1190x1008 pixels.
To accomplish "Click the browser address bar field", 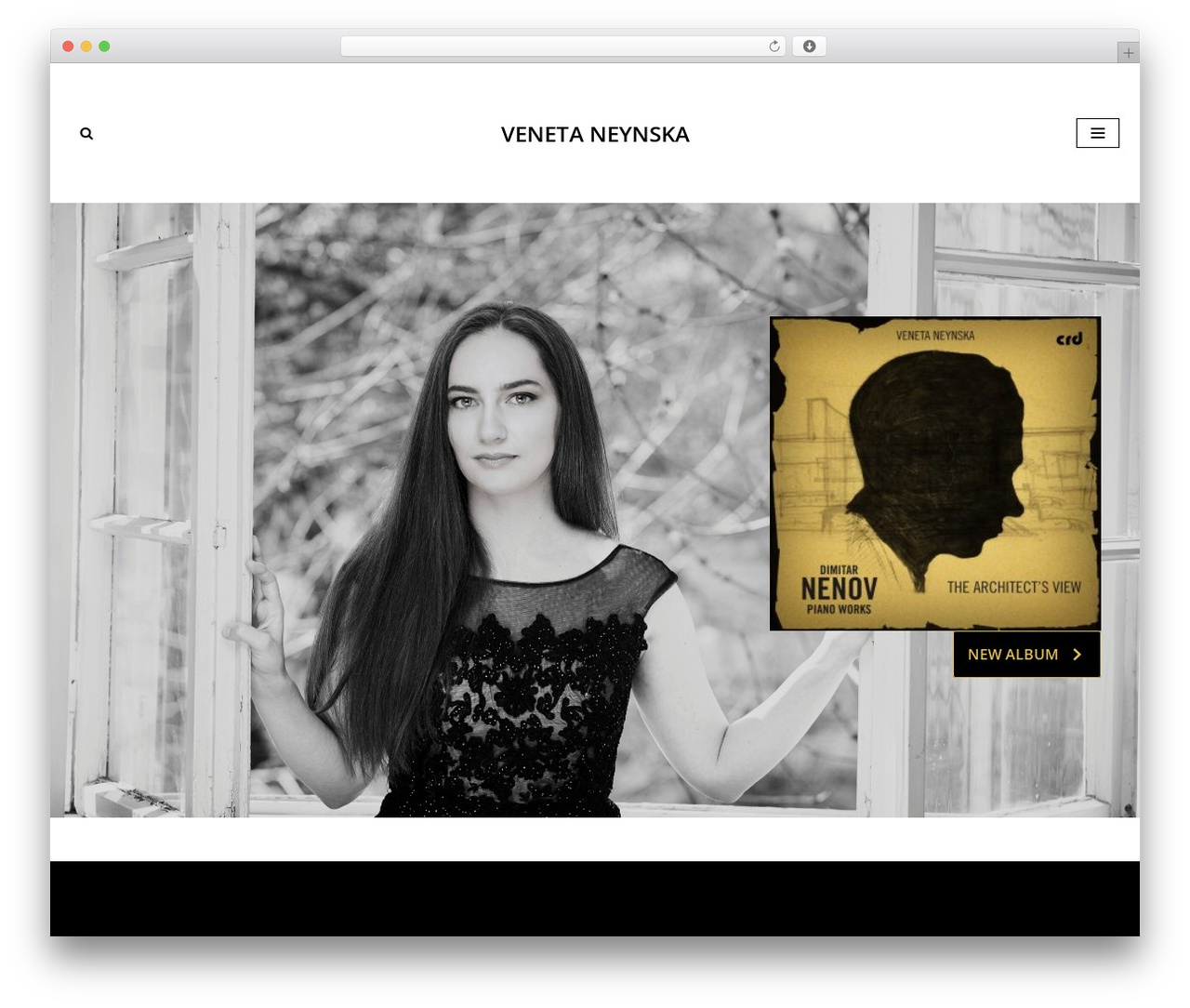I will tap(562, 46).
